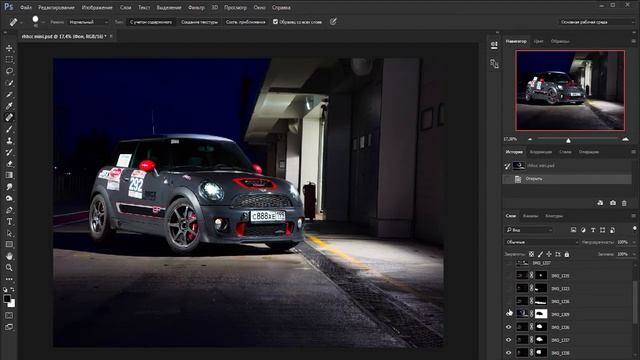This screenshot has width=640, height=360.
Task: Select the Eraser tool
Action: pyautogui.click(x=9, y=163)
